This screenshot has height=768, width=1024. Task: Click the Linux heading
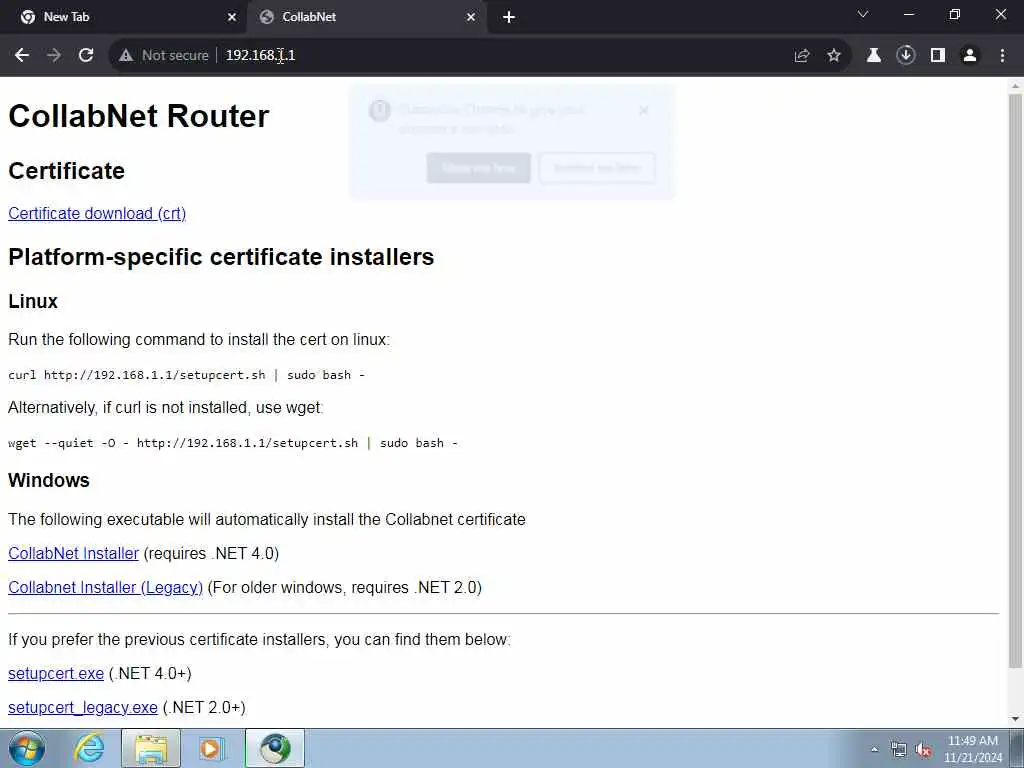(x=33, y=301)
